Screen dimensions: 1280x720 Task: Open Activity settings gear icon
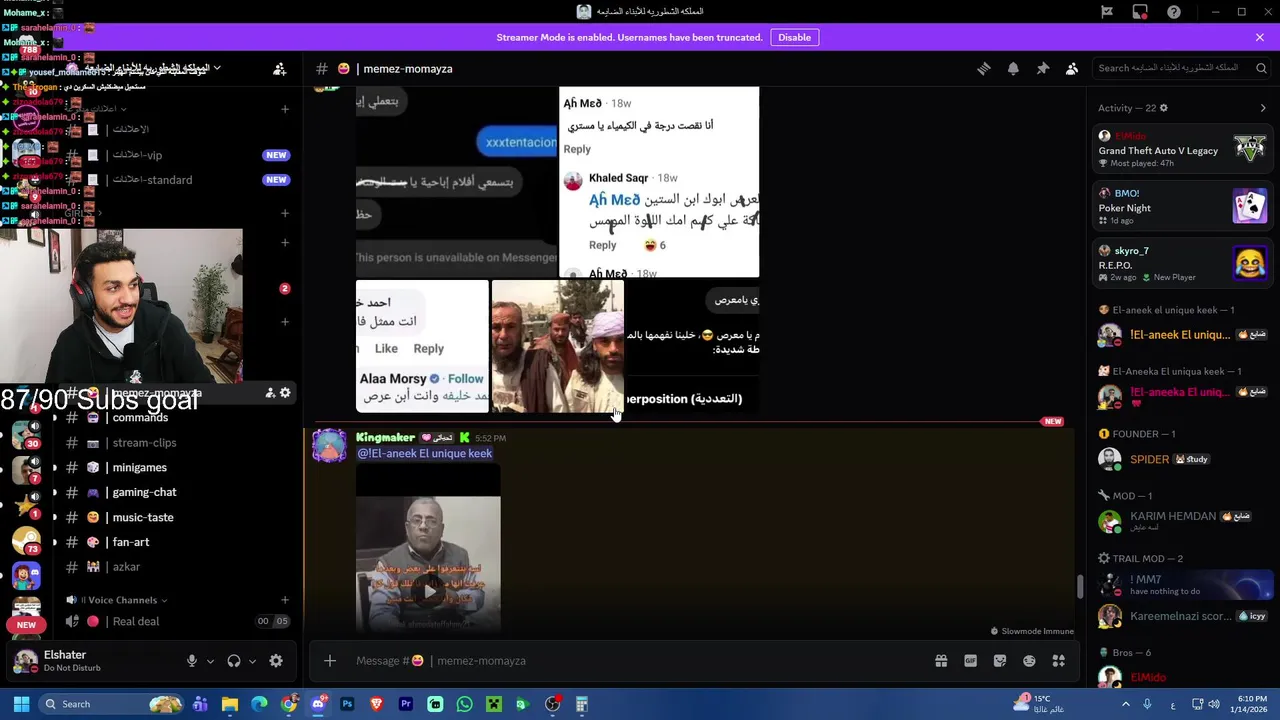(1163, 108)
